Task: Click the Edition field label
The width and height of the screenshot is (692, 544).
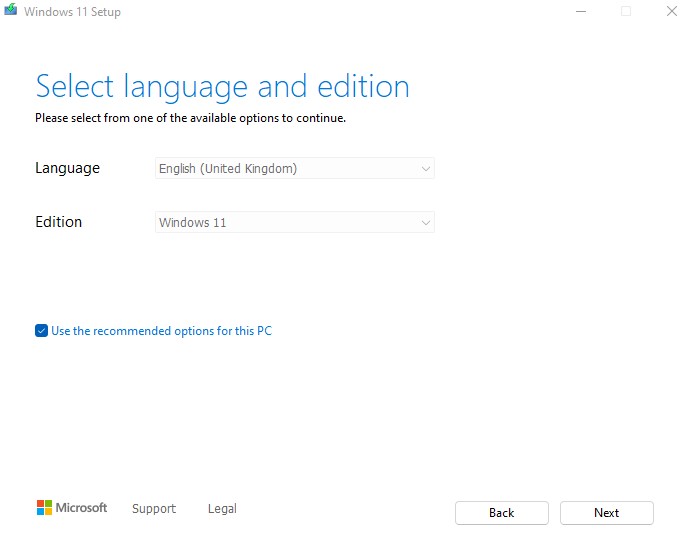Action: pyautogui.click(x=59, y=221)
